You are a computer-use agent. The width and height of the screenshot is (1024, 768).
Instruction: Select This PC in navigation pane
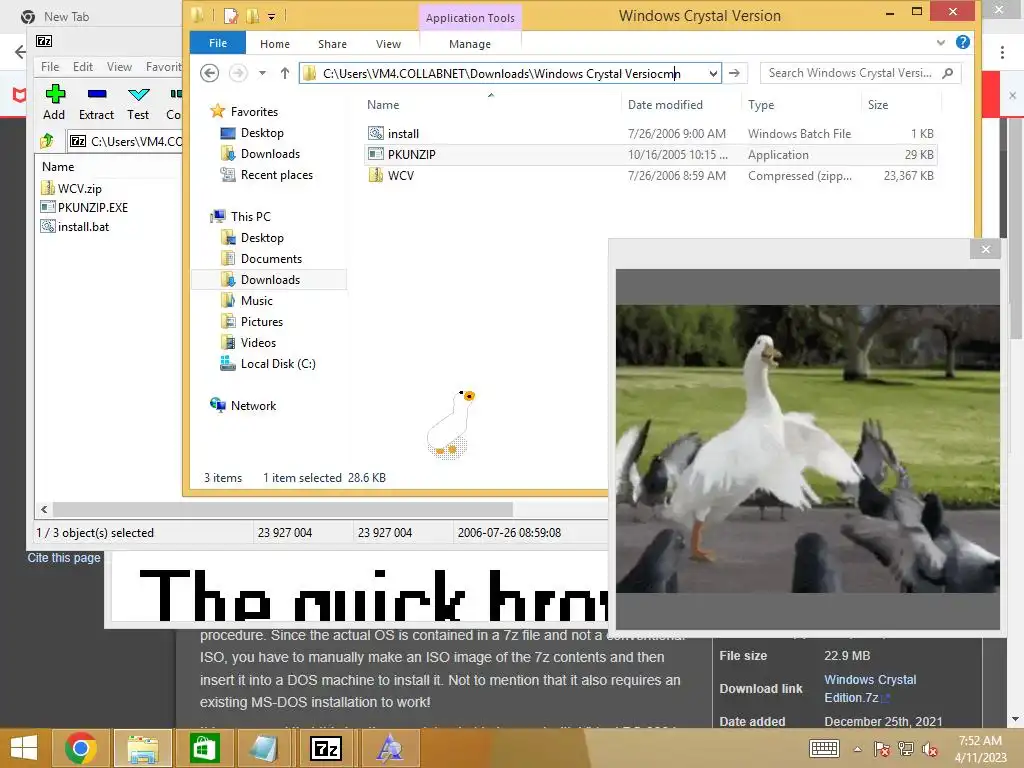click(240, 216)
